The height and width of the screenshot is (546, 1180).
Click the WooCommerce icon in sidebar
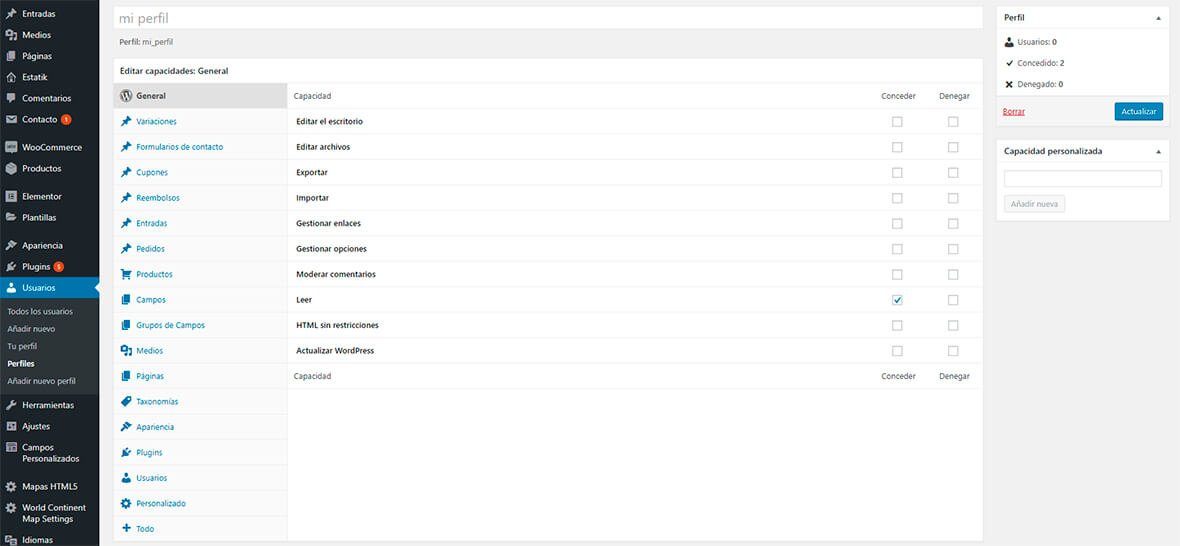(x=11, y=147)
